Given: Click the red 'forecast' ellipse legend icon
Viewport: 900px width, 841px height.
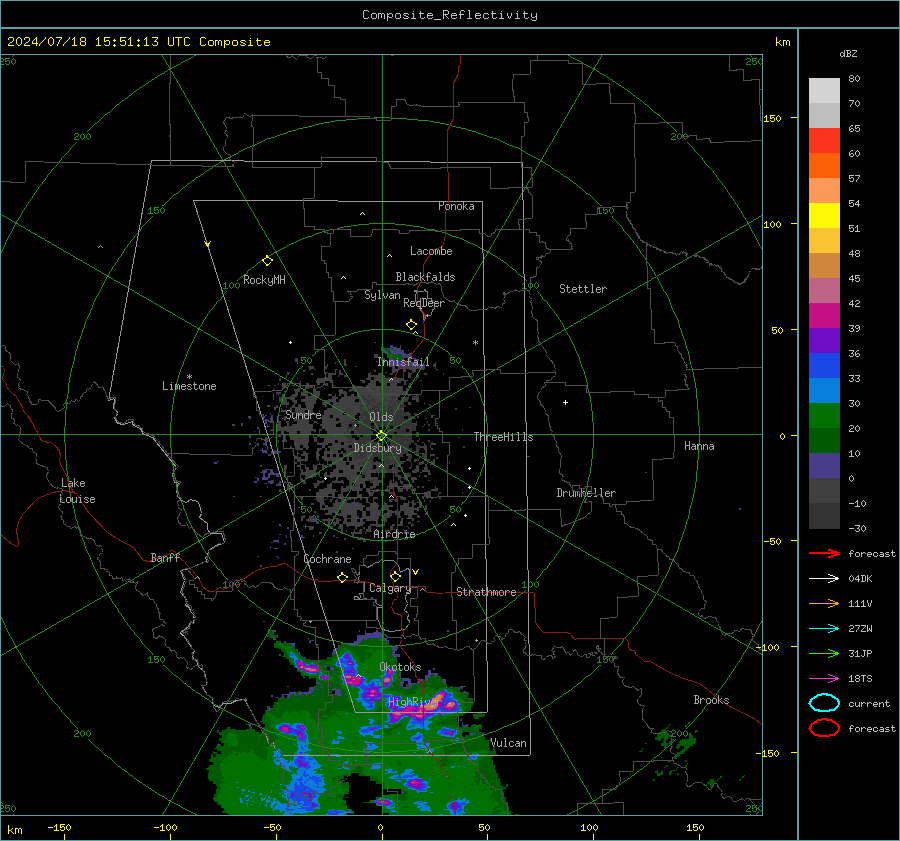Looking at the screenshot, I should [x=824, y=728].
